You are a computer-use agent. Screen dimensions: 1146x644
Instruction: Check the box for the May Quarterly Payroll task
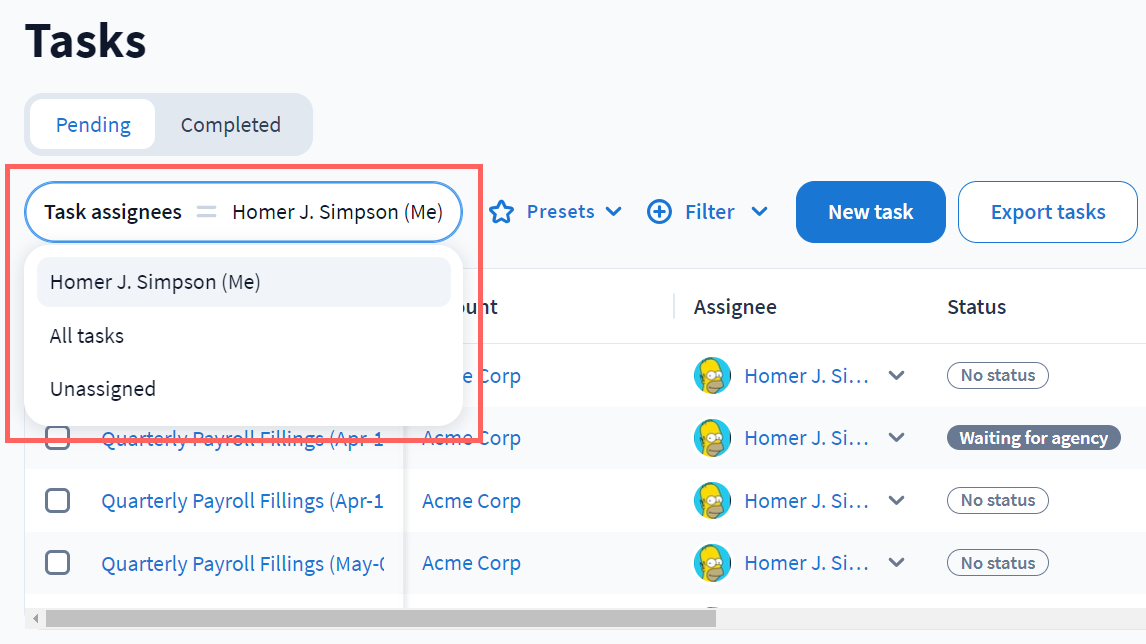coord(58,563)
